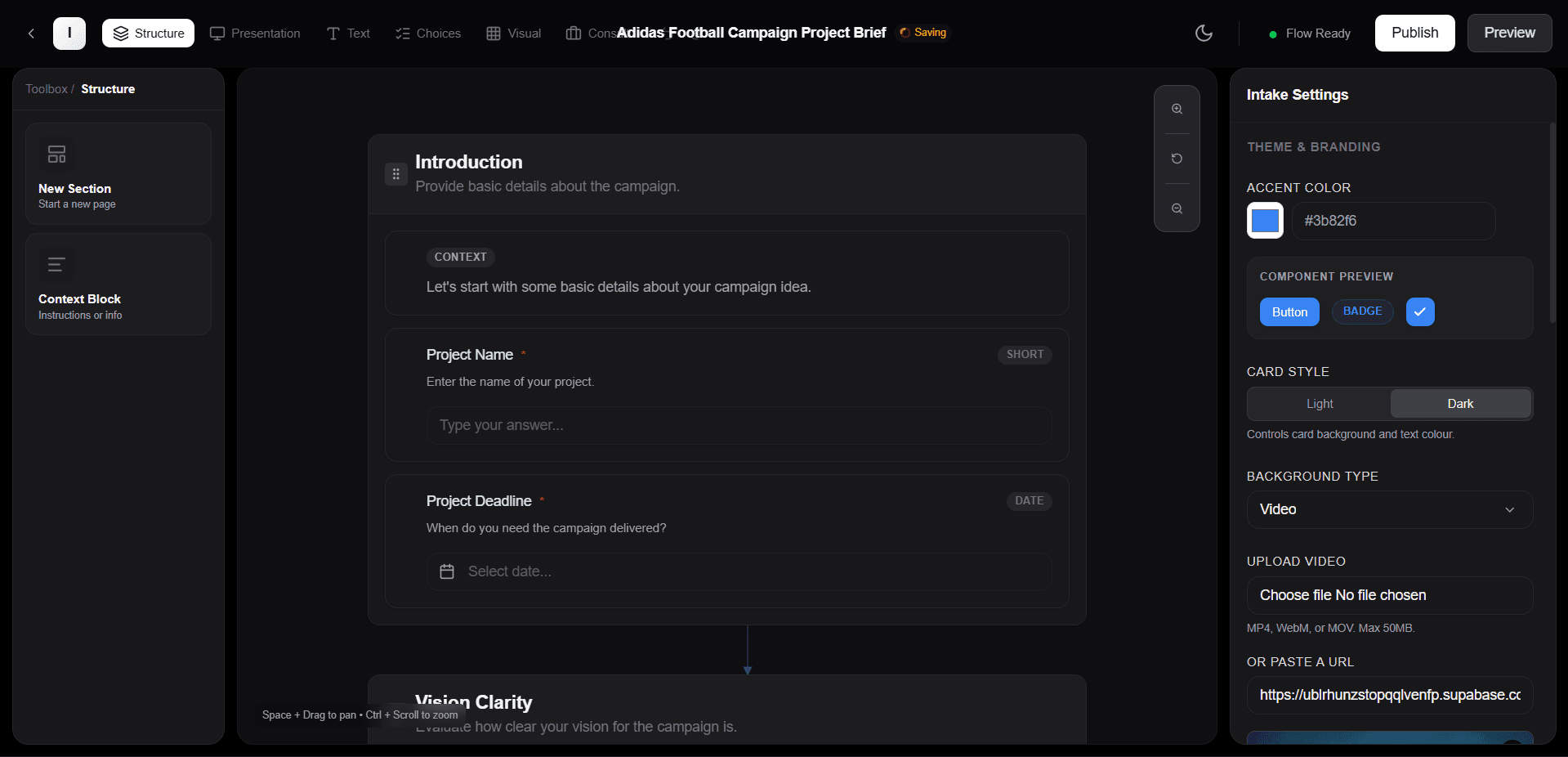Click the workspace logo marked I

point(69,33)
